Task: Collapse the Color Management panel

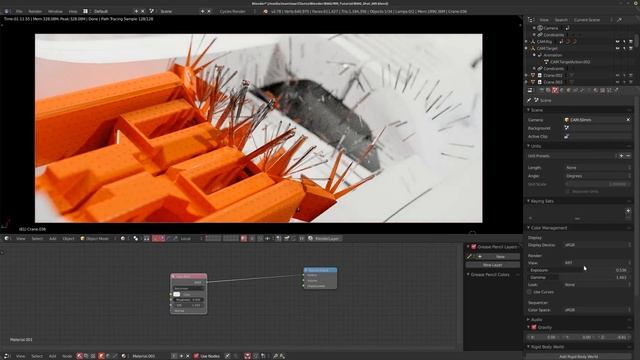Action: (549, 227)
